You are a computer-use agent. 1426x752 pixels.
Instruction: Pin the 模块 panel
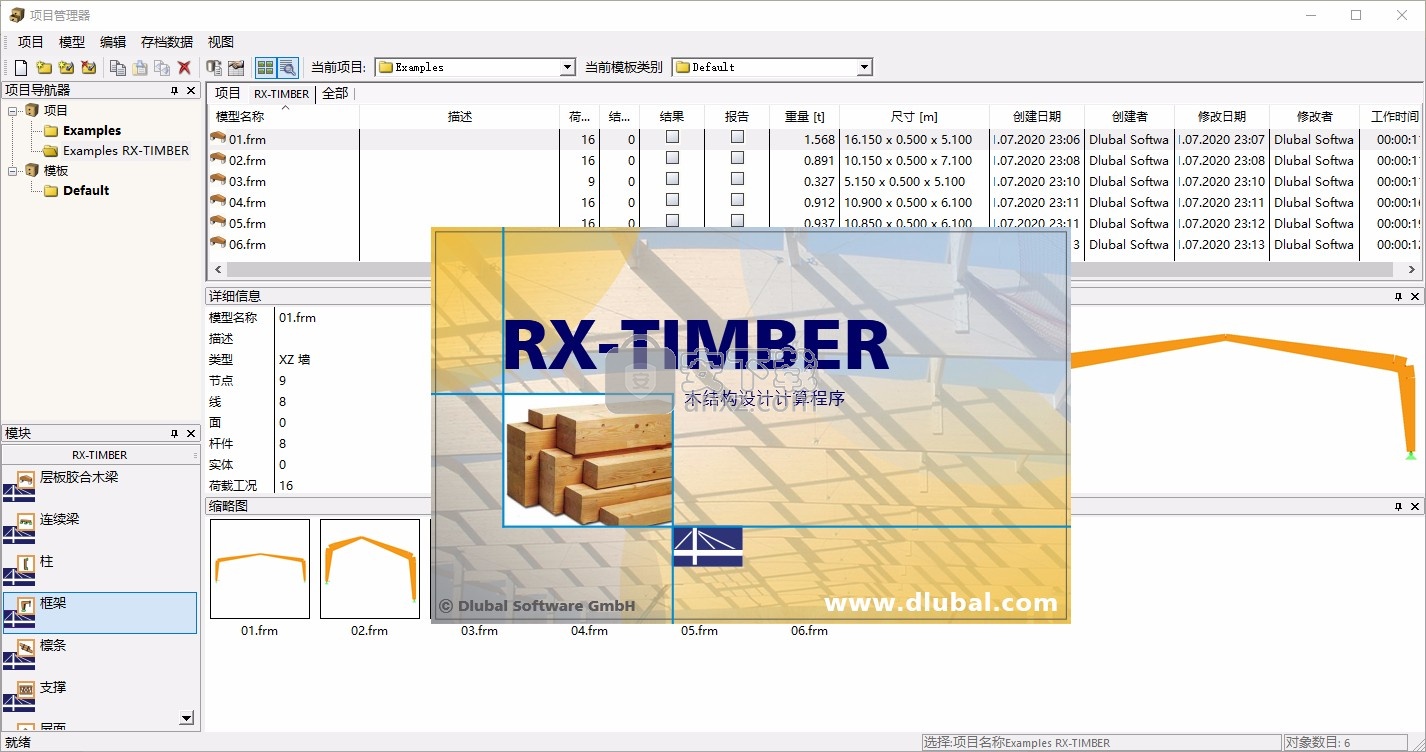[174, 434]
